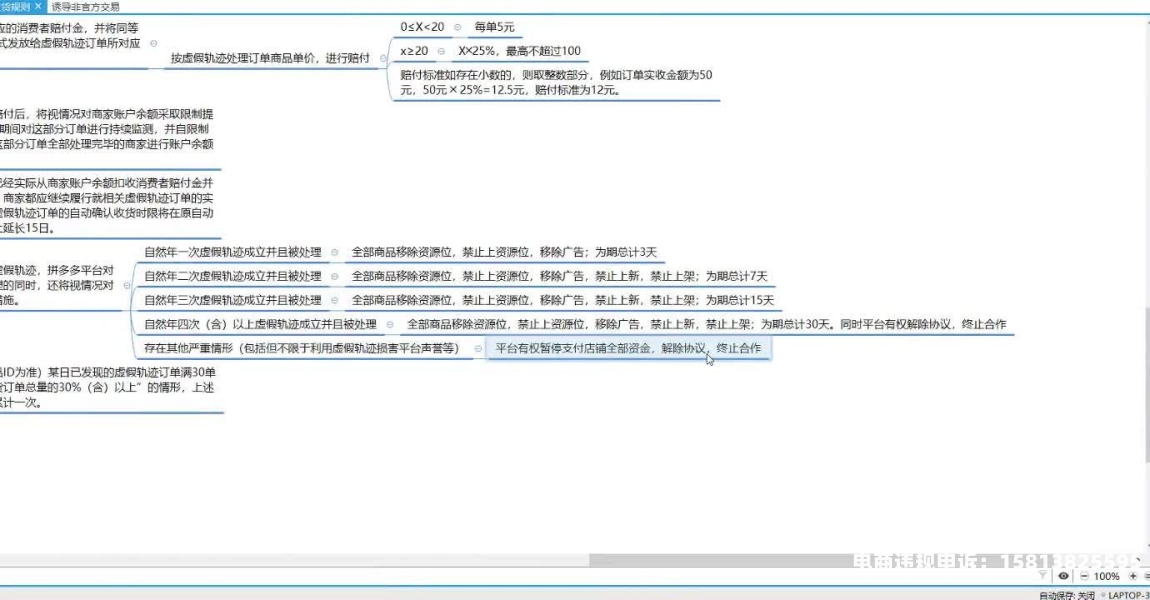Select the 每单5元 topic
This screenshot has width=1150, height=600.
click(494, 27)
